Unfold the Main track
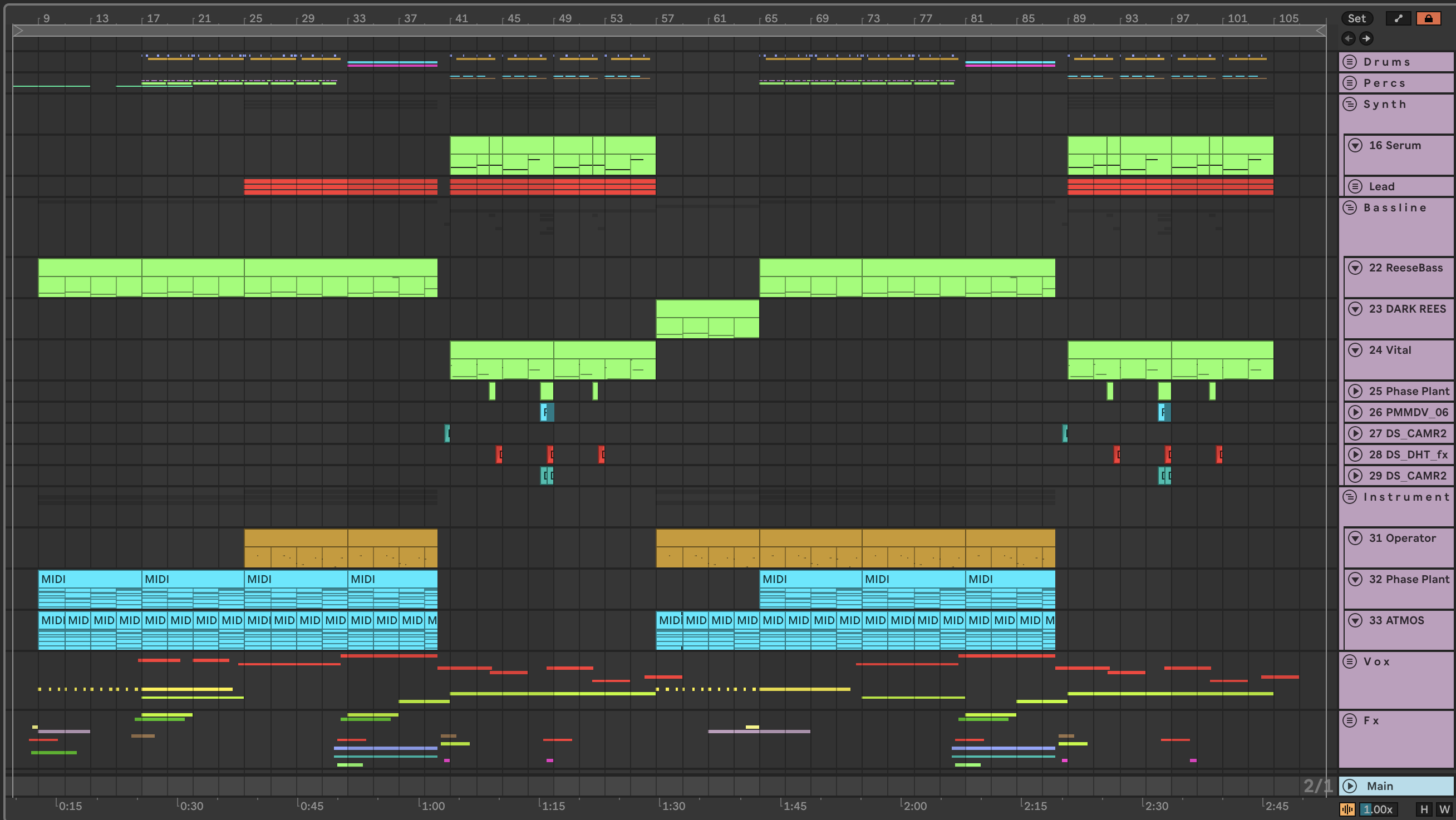 point(1350,786)
